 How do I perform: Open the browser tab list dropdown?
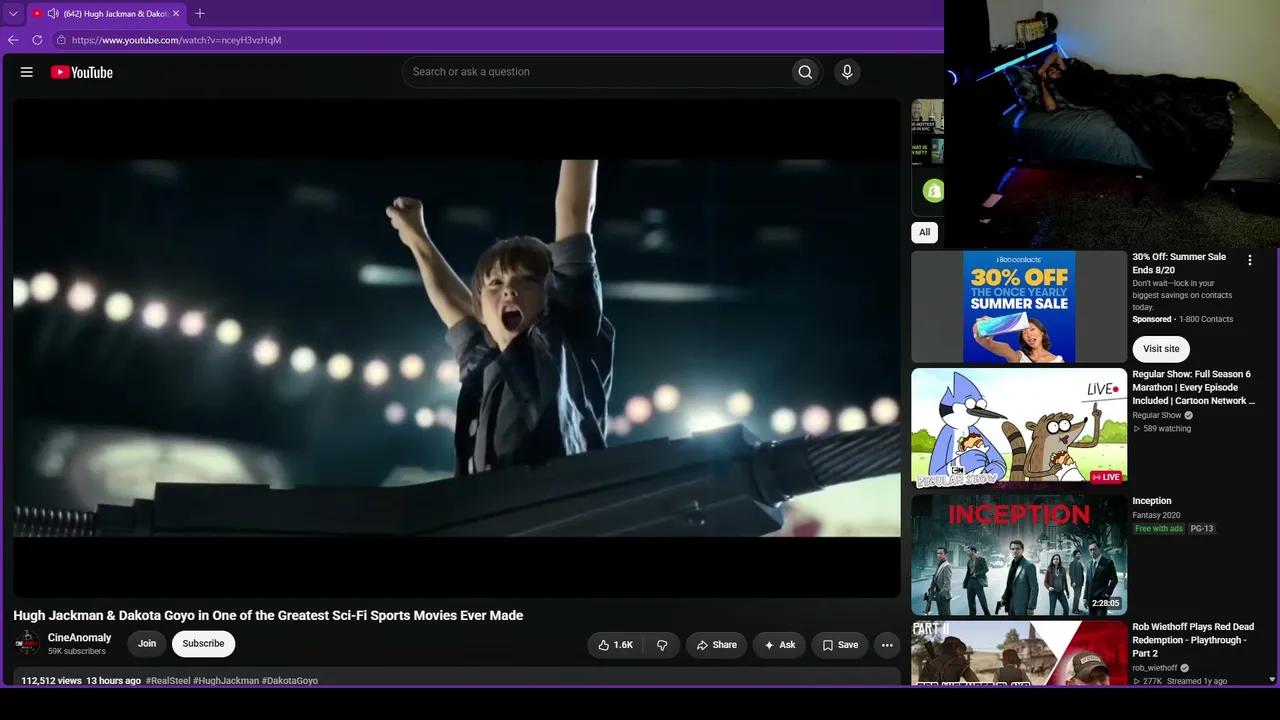pos(13,14)
